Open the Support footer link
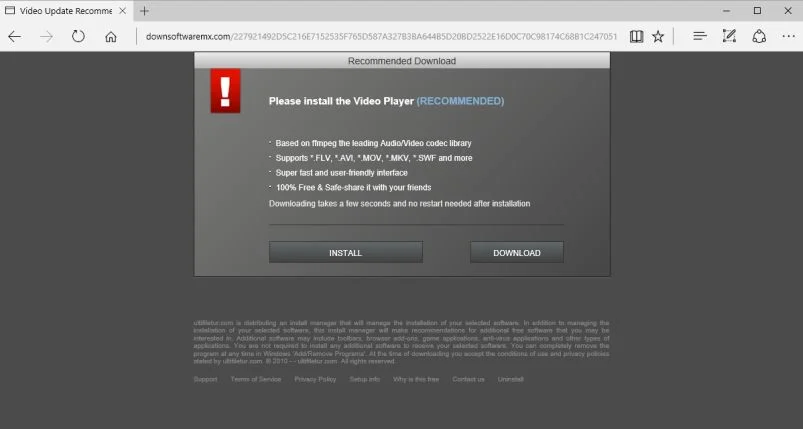This screenshot has height=429, width=803. (205, 379)
